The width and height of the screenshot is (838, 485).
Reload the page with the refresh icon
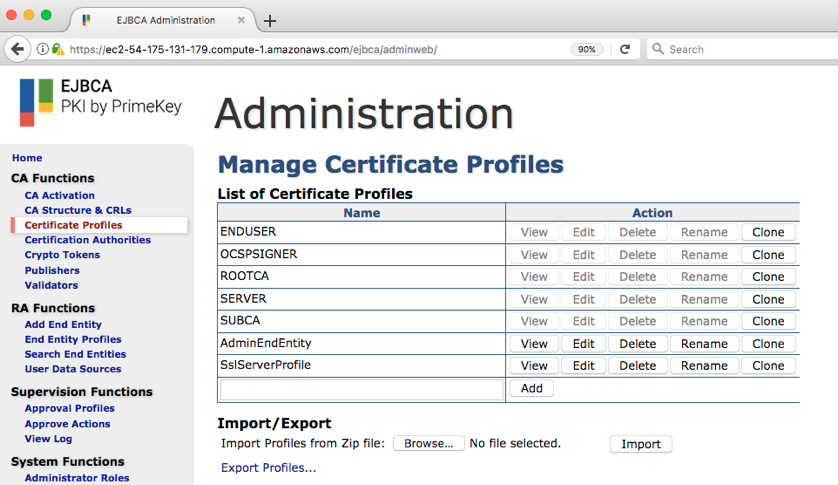point(625,49)
